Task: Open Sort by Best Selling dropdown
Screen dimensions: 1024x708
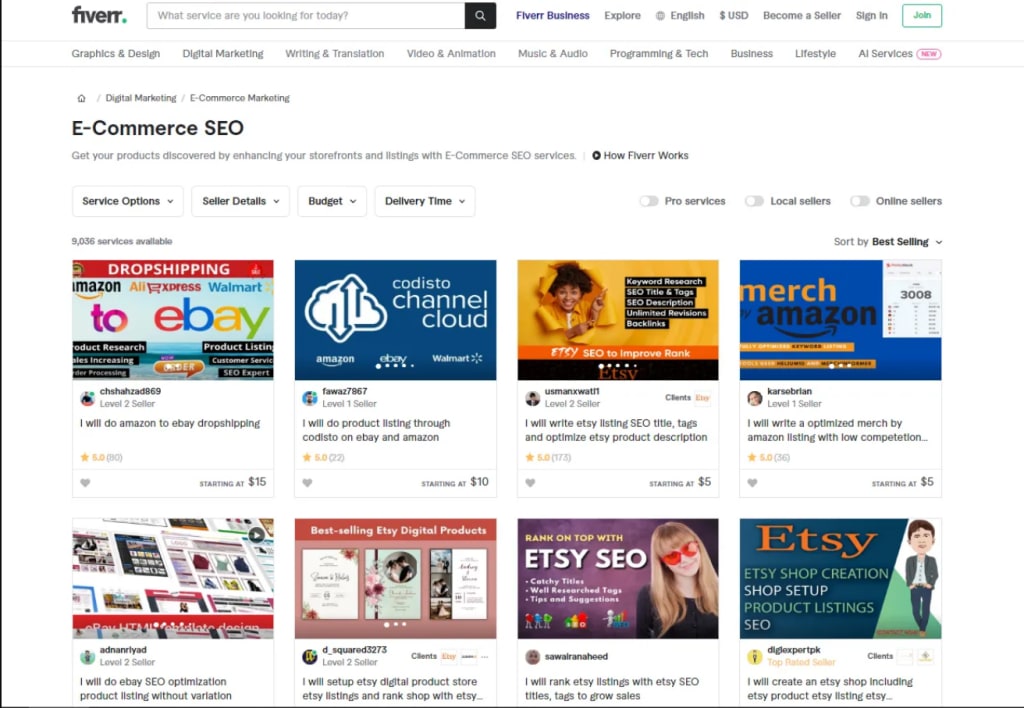Action: [888, 242]
